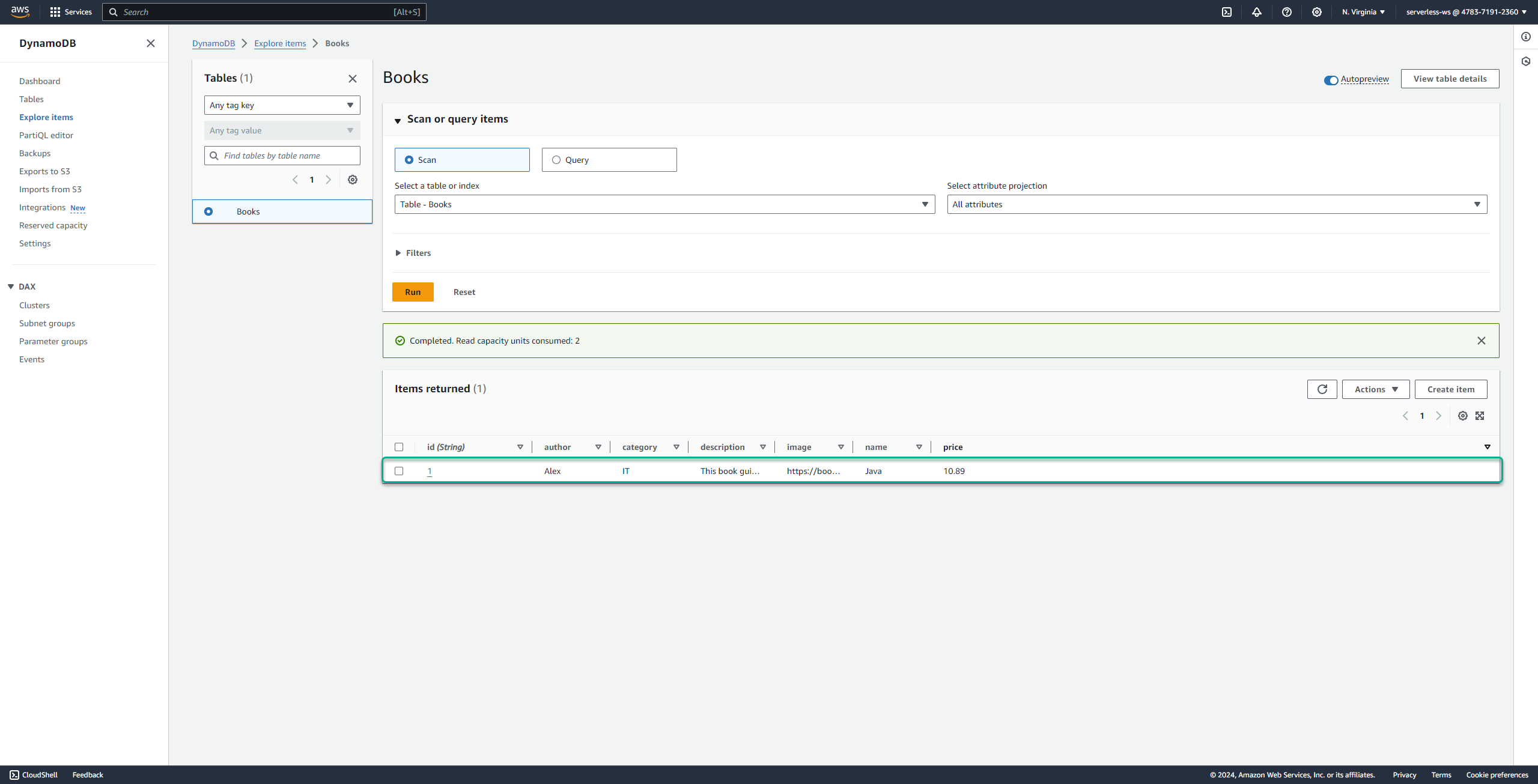The height and width of the screenshot is (784, 1538).
Task: Sort by the description column arrow
Action: (x=763, y=447)
